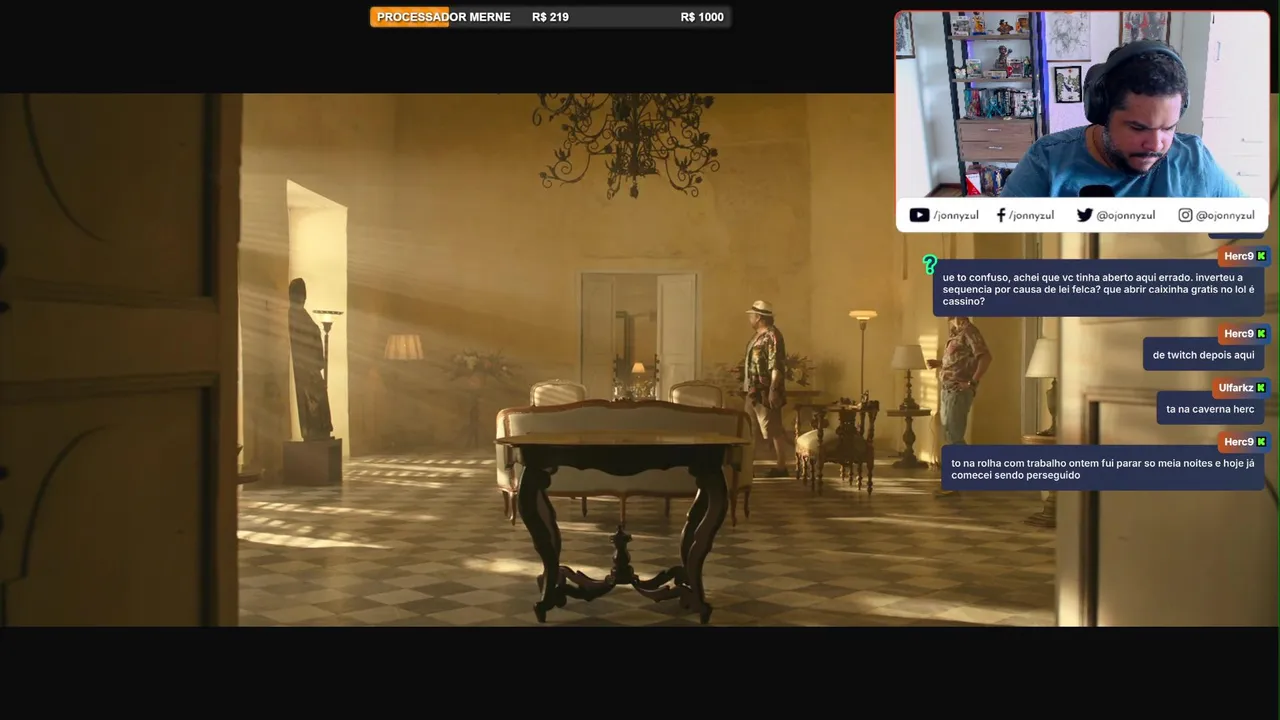Select Herc9 name above 'ue to confuso' message
1280x720 pixels.
pyautogui.click(x=1238, y=257)
